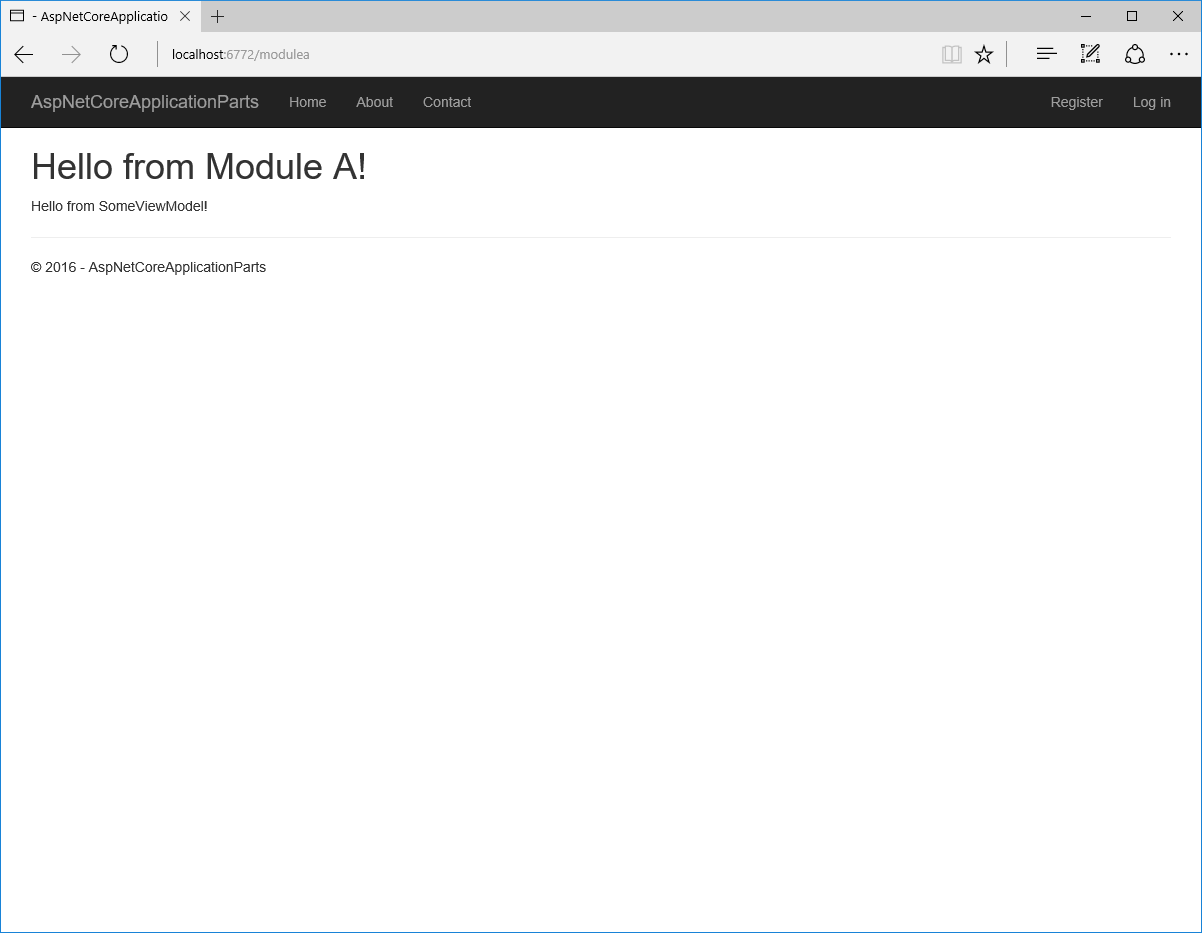Screen dimensions: 1202x933
Task: Close the AspNetCoreApplicatio tab
Action: [x=184, y=16]
